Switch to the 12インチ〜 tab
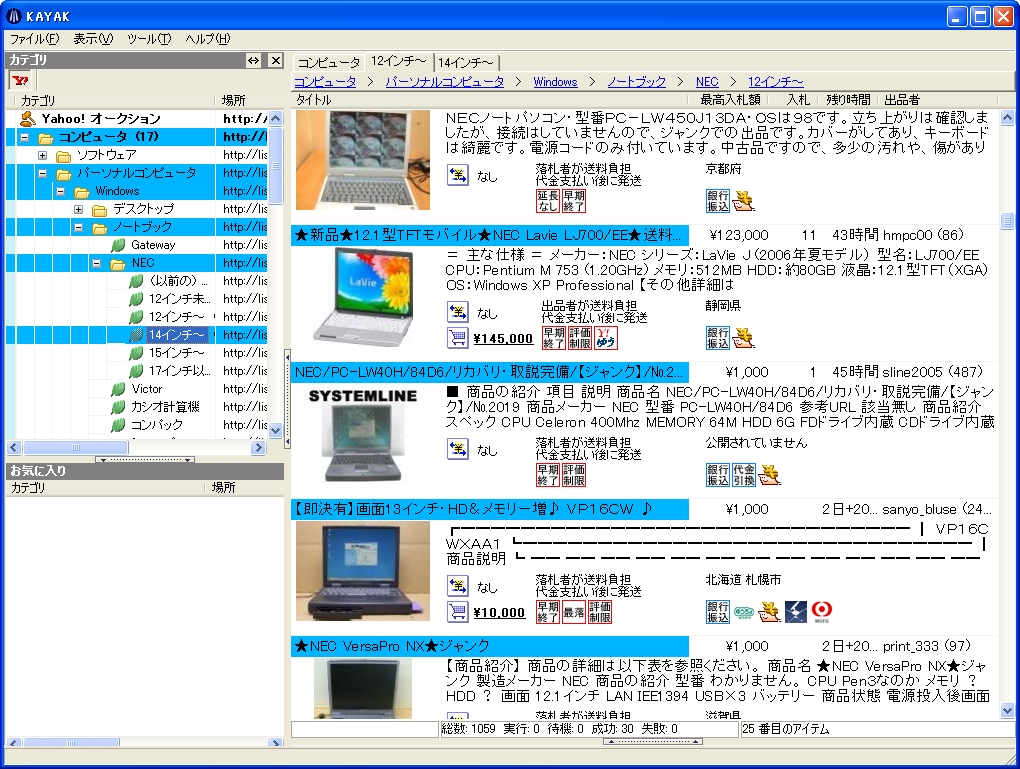This screenshot has height=769, width=1020. tap(398, 61)
